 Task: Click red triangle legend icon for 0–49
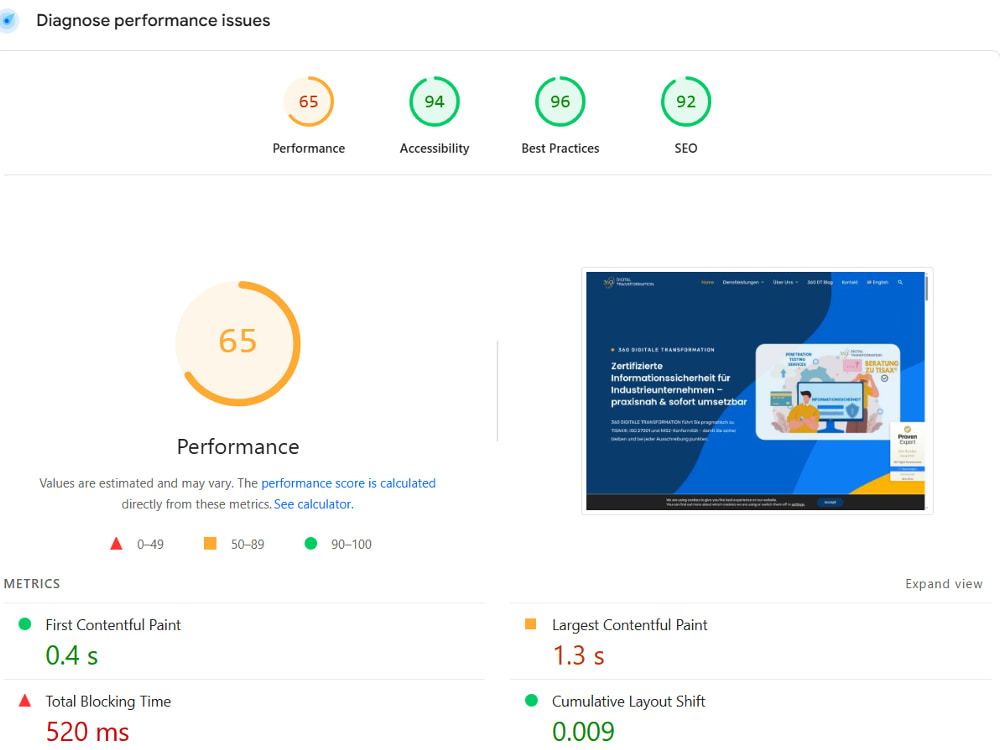point(116,543)
